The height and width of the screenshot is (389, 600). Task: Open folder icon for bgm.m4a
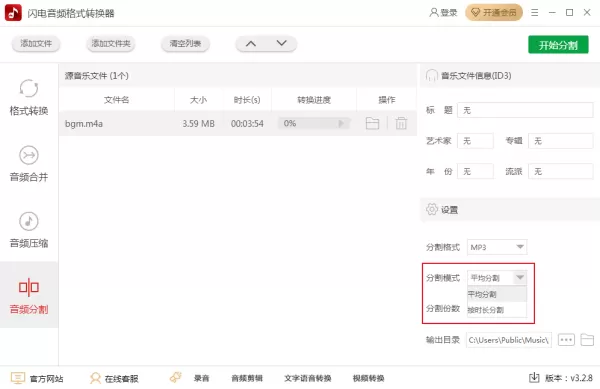[x=372, y=124]
